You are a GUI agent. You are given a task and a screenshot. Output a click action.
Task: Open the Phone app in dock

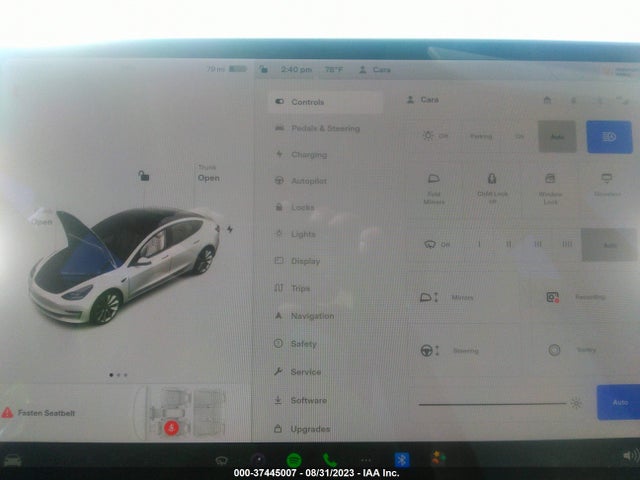point(329,460)
